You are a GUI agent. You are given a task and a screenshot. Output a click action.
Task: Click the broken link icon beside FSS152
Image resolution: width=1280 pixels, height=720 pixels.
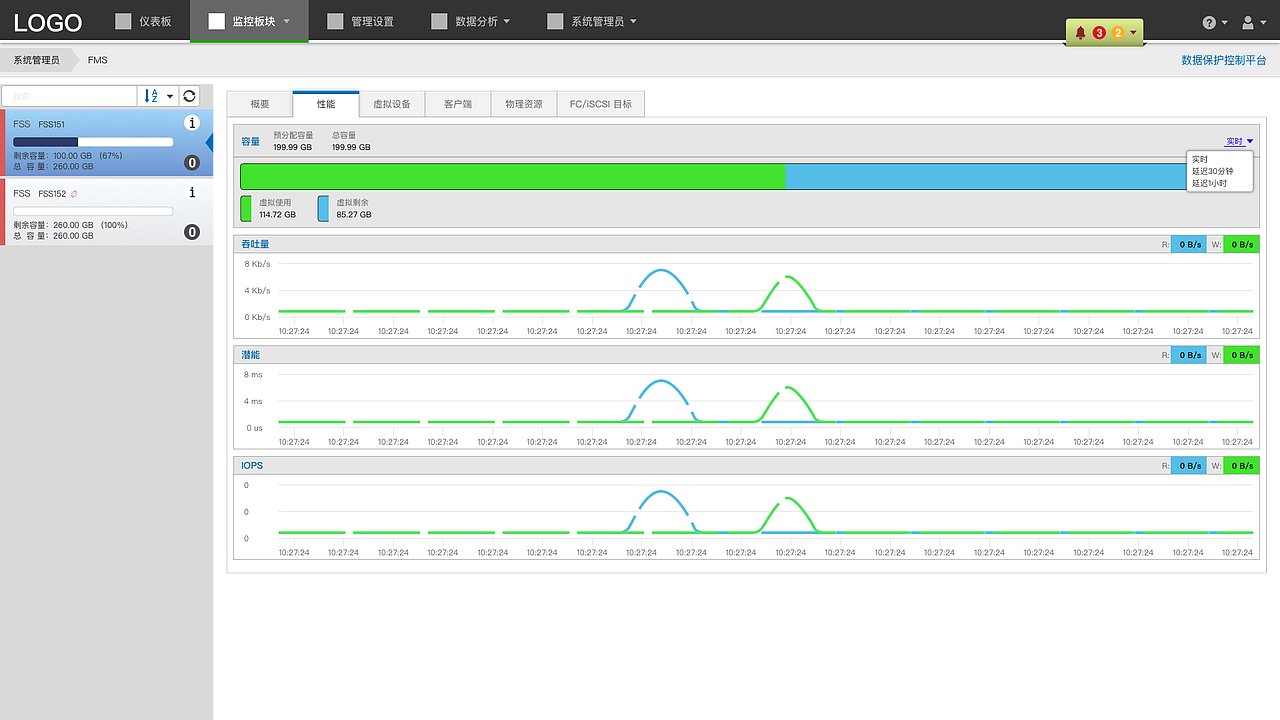pos(74,193)
